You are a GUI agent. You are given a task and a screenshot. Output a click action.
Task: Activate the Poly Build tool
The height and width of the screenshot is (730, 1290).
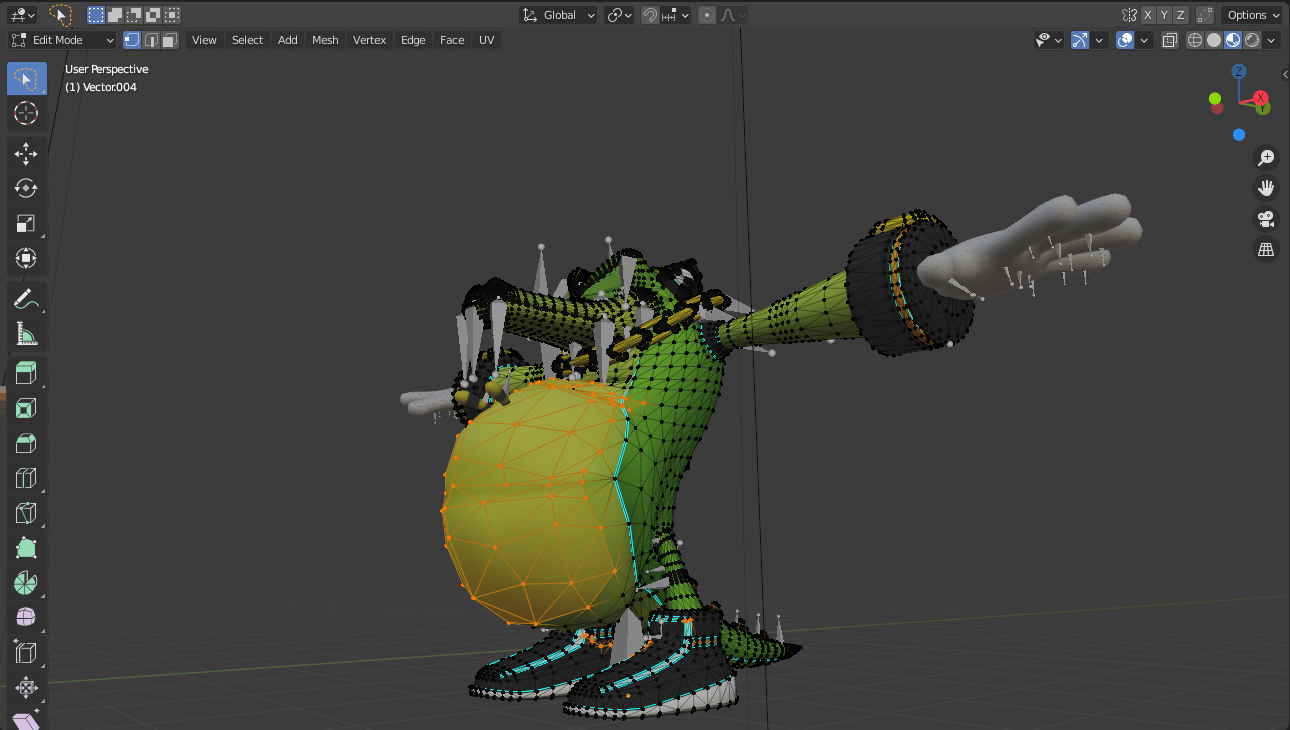coord(26,549)
